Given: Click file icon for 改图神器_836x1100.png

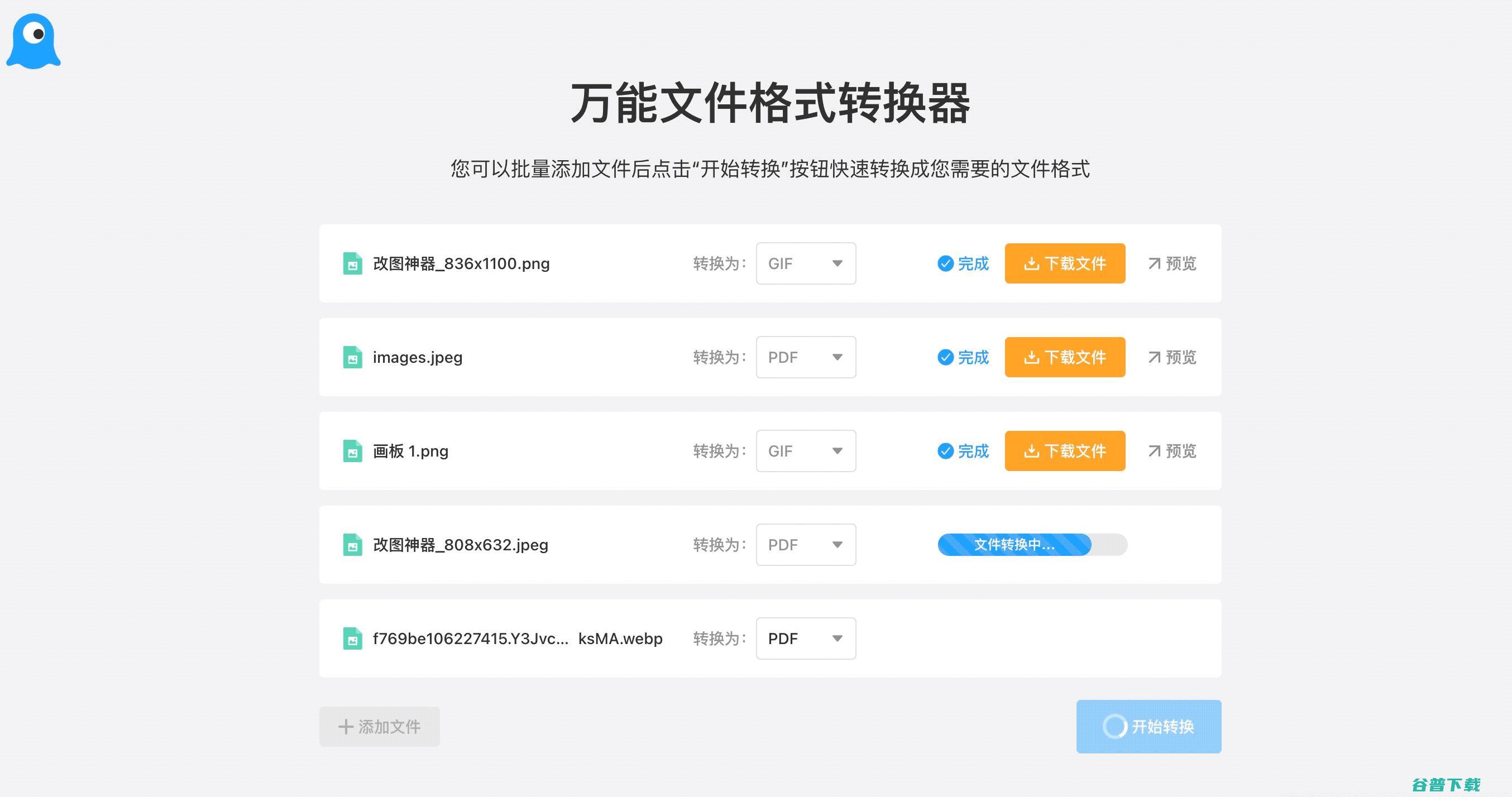Looking at the screenshot, I should 352,263.
